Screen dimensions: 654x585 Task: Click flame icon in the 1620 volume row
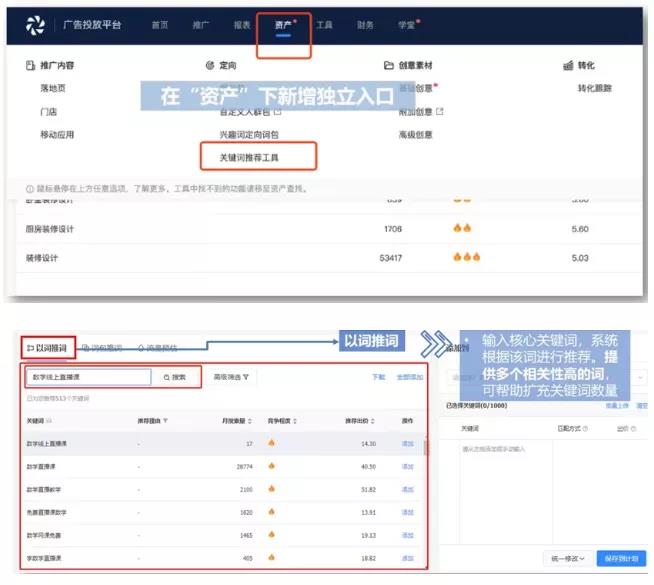coord(272,511)
